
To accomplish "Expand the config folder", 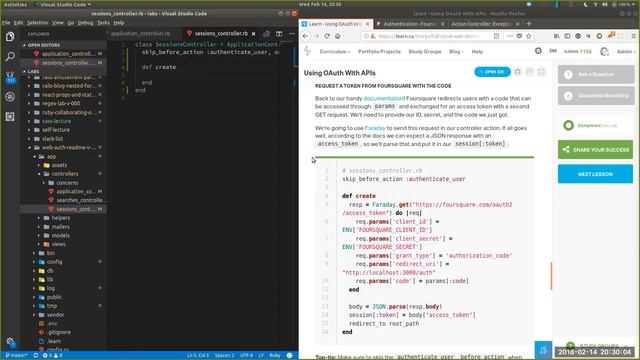I will click(x=54, y=262).
